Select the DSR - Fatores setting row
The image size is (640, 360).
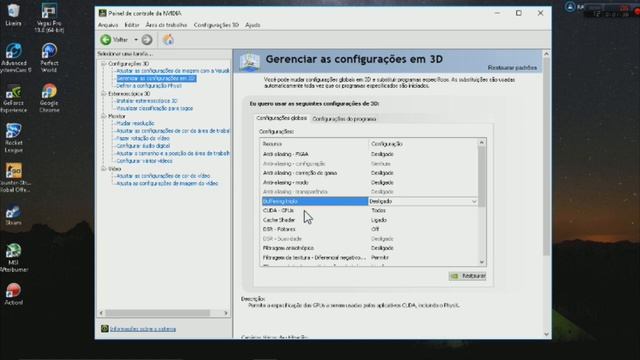(369, 229)
